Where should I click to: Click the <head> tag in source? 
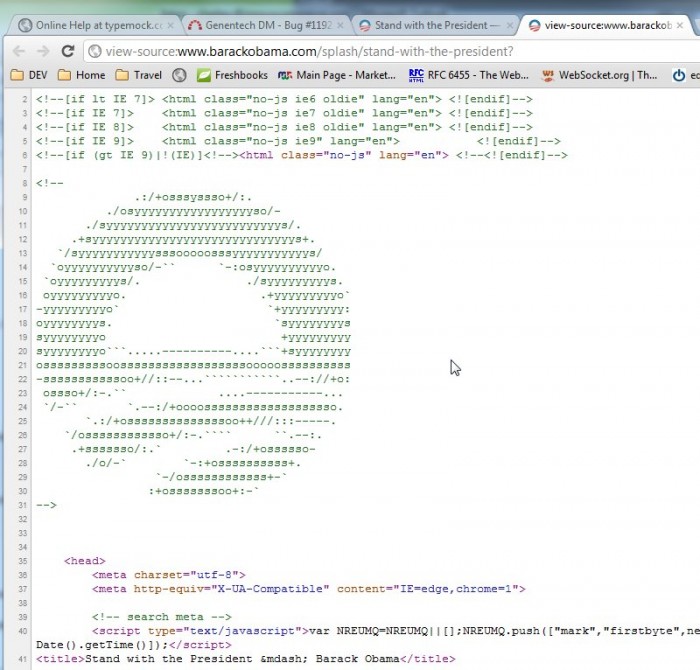[x=85, y=561]
